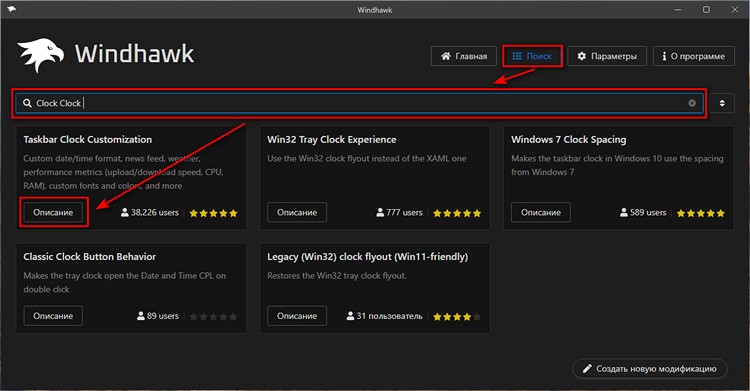Click description 'Use the Win32 clock flyout instead'
Image resolution: width=750 pixels, height=391 pixels.
coord(367,158)
